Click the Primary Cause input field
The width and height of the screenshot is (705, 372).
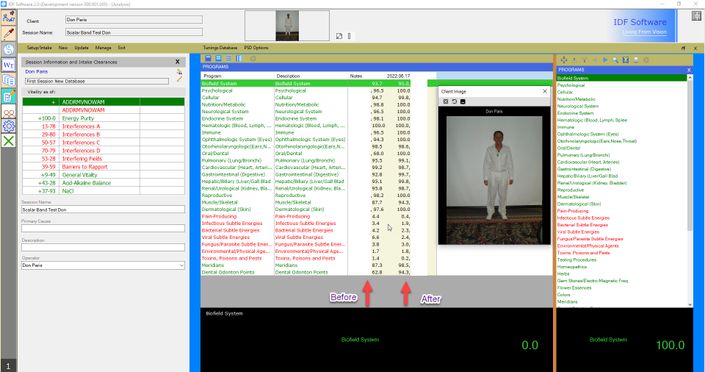pos(103,228)
